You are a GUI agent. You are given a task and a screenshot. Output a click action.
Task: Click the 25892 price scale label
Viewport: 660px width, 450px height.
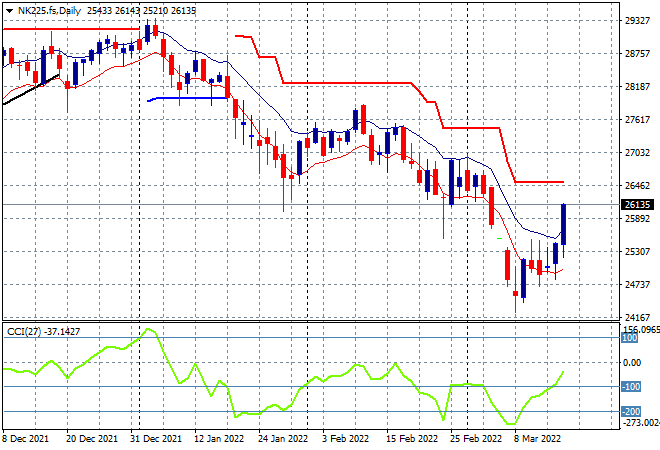point(637,218)
